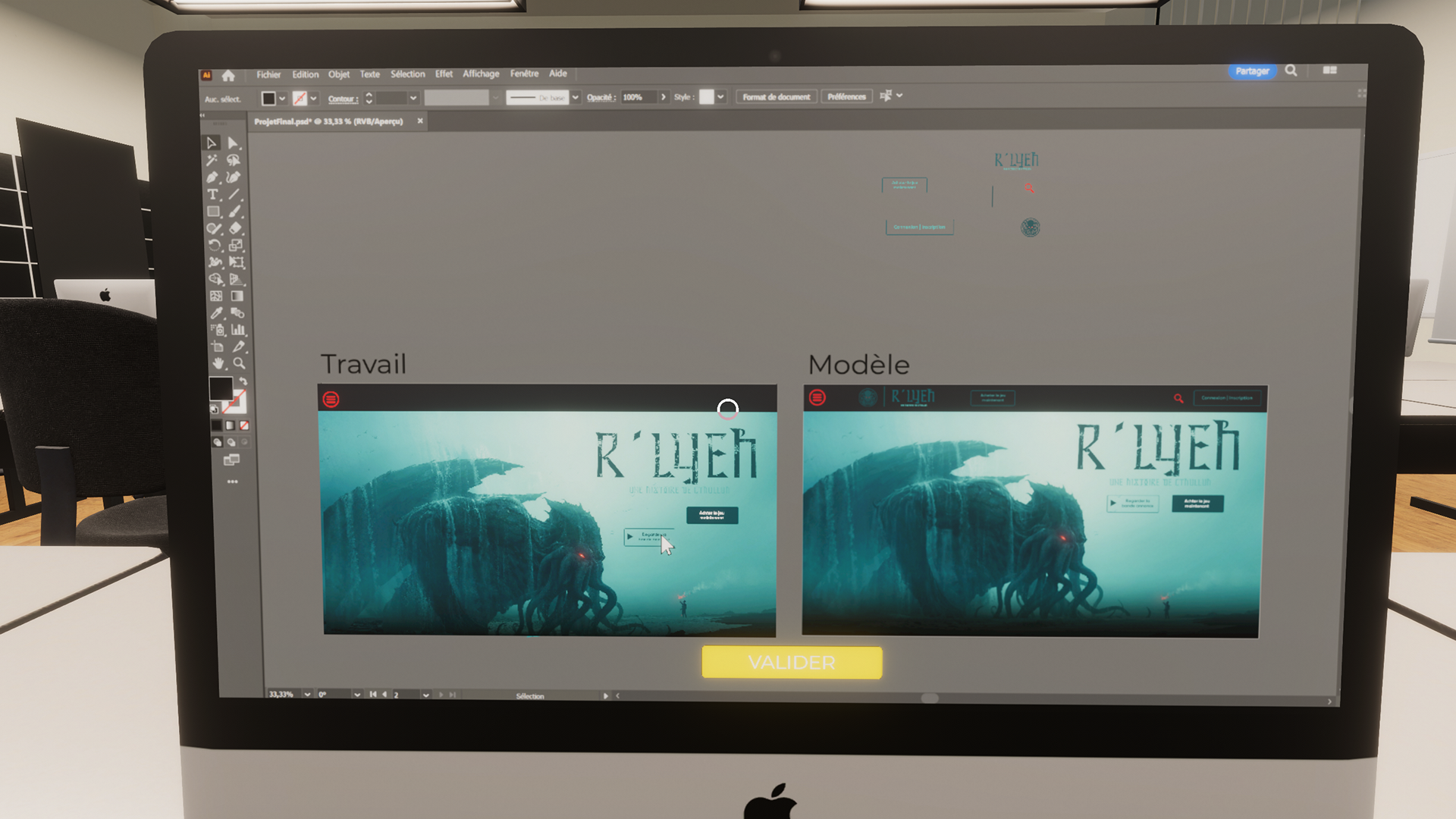Viewport: 1456px width, 819px height.
Task: Select the Selection arrow tool
Action: [212, 143]
